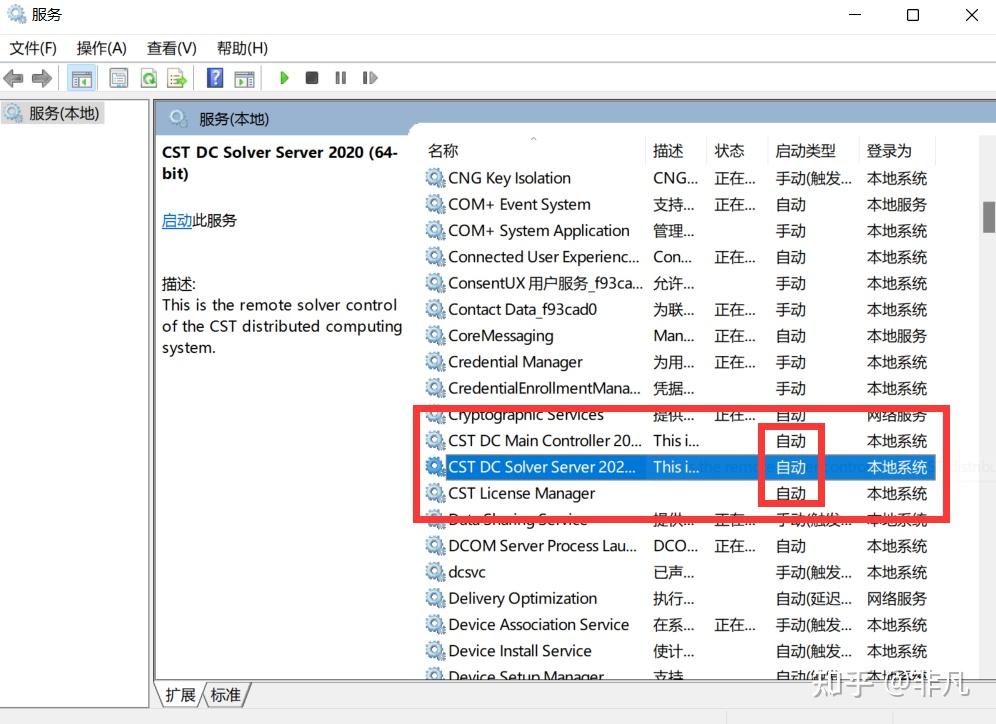Click the Pause Service icon
Screen dimensions: 996x724
340,78
